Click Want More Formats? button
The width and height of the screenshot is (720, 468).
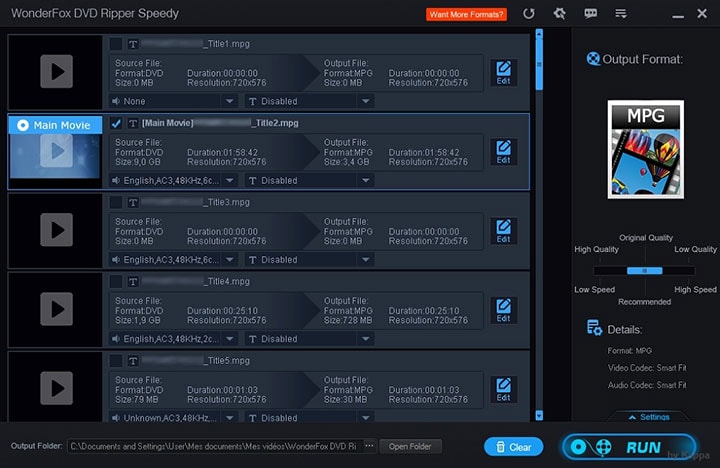[467, 14]
